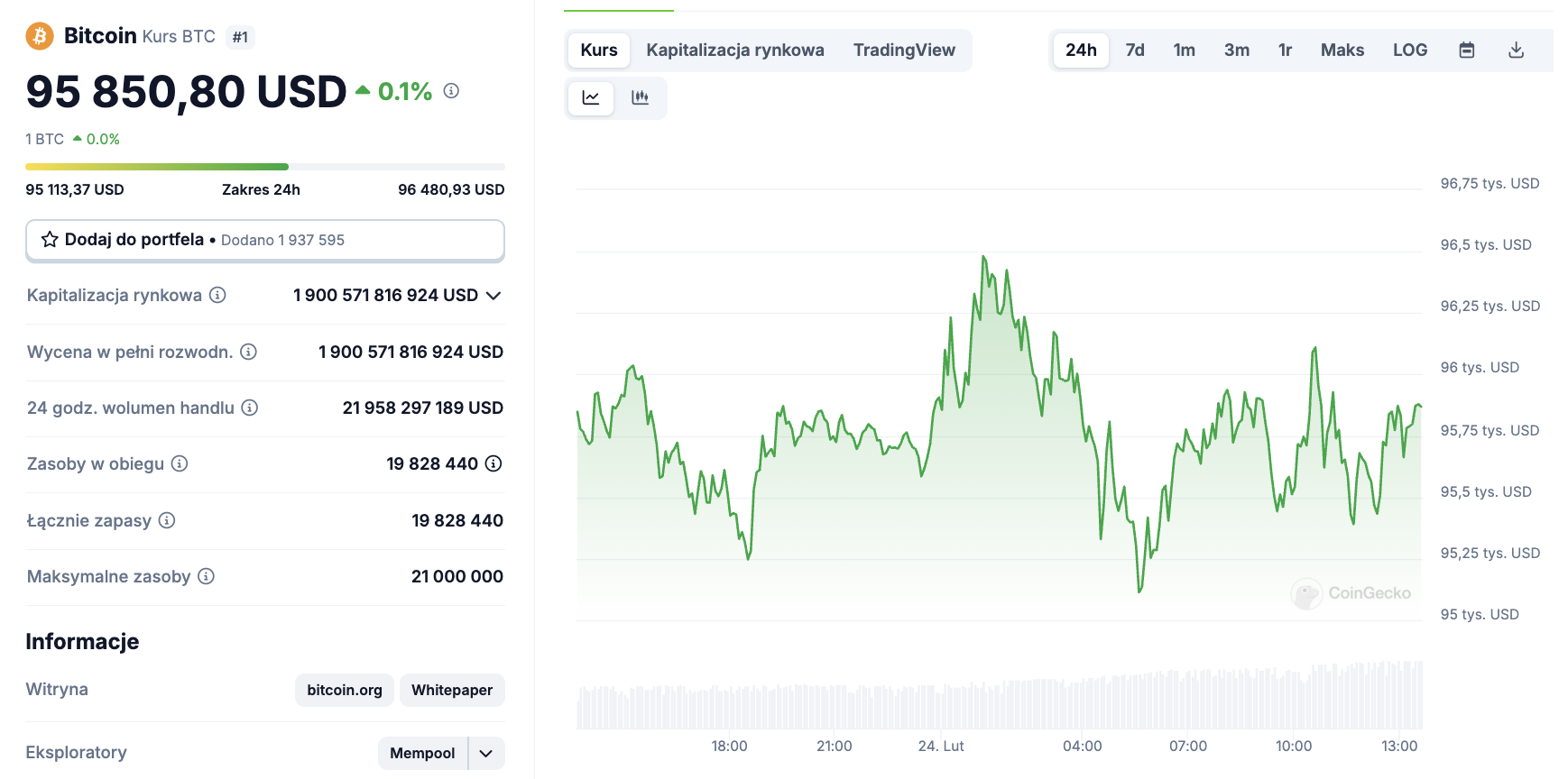Click the 96,75 tys. USD axis label

pos(1490,183)
